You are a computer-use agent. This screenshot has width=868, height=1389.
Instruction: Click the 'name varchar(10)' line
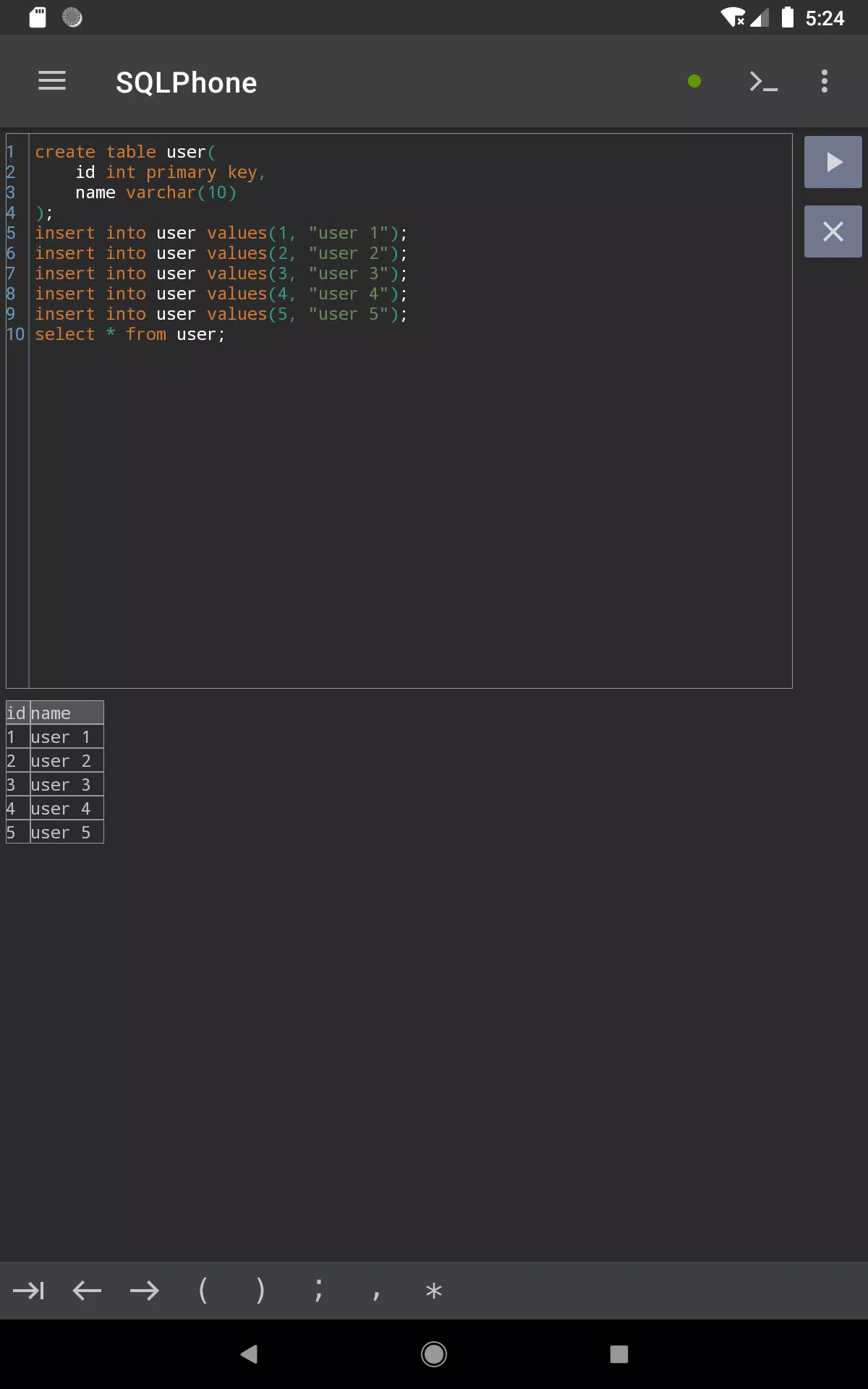pos(156,192)
